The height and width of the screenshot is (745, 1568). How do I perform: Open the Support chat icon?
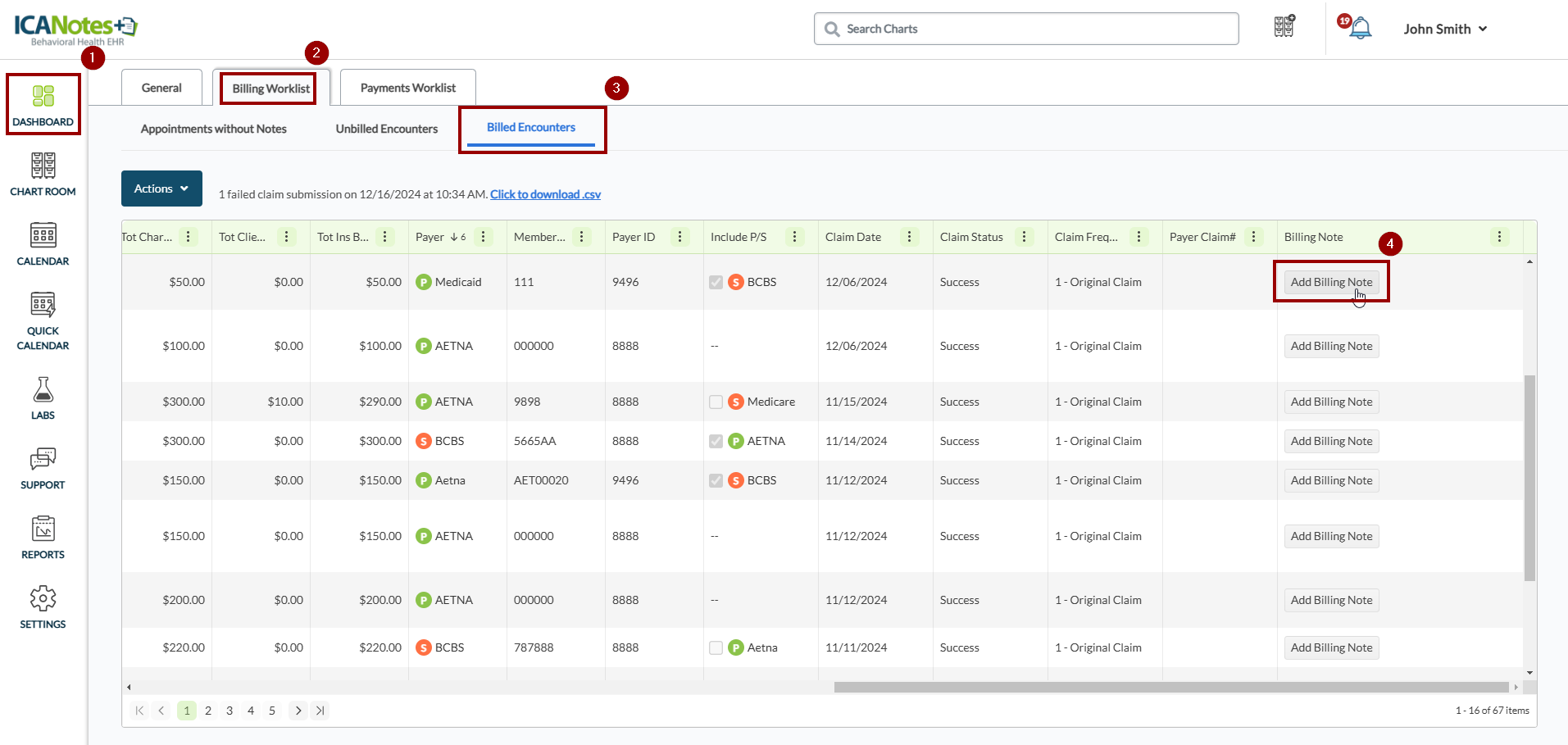tap(43, 467)
